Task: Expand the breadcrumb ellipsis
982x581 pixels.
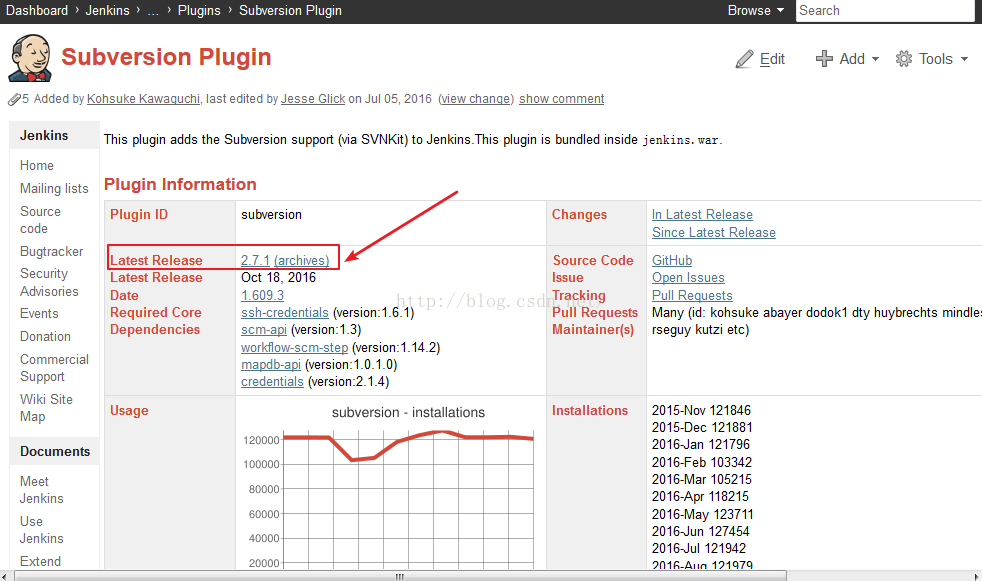Action: click(x=153, y=11)
